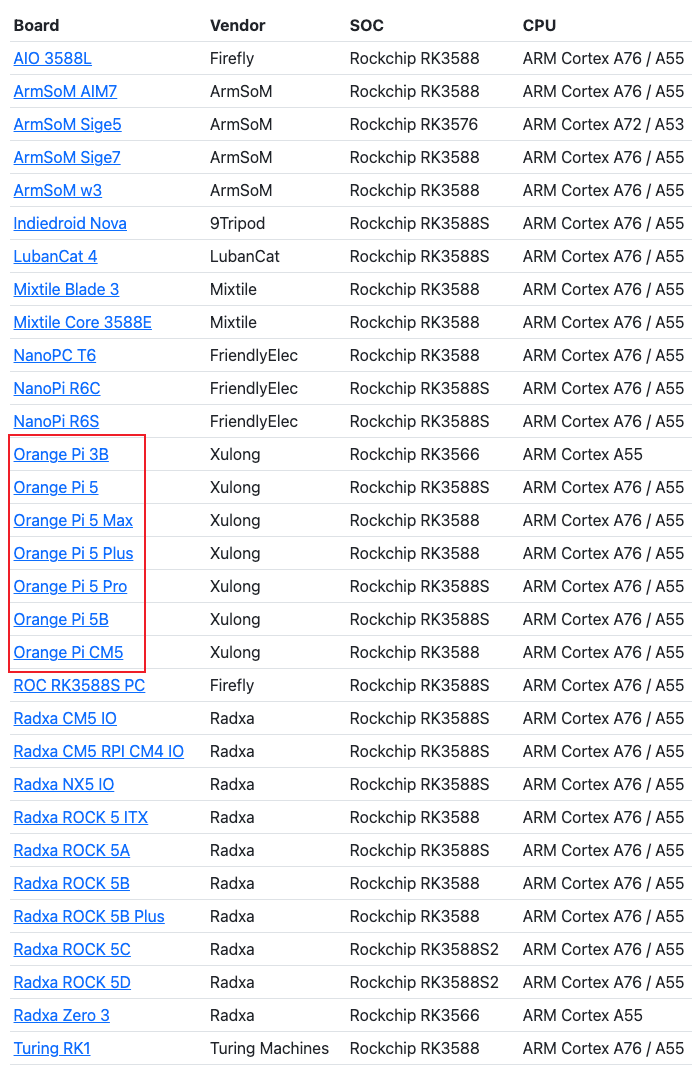Select Firefly vendor in AIO 3588L row
692x1067 pixels.
click(x=232, y=59)
